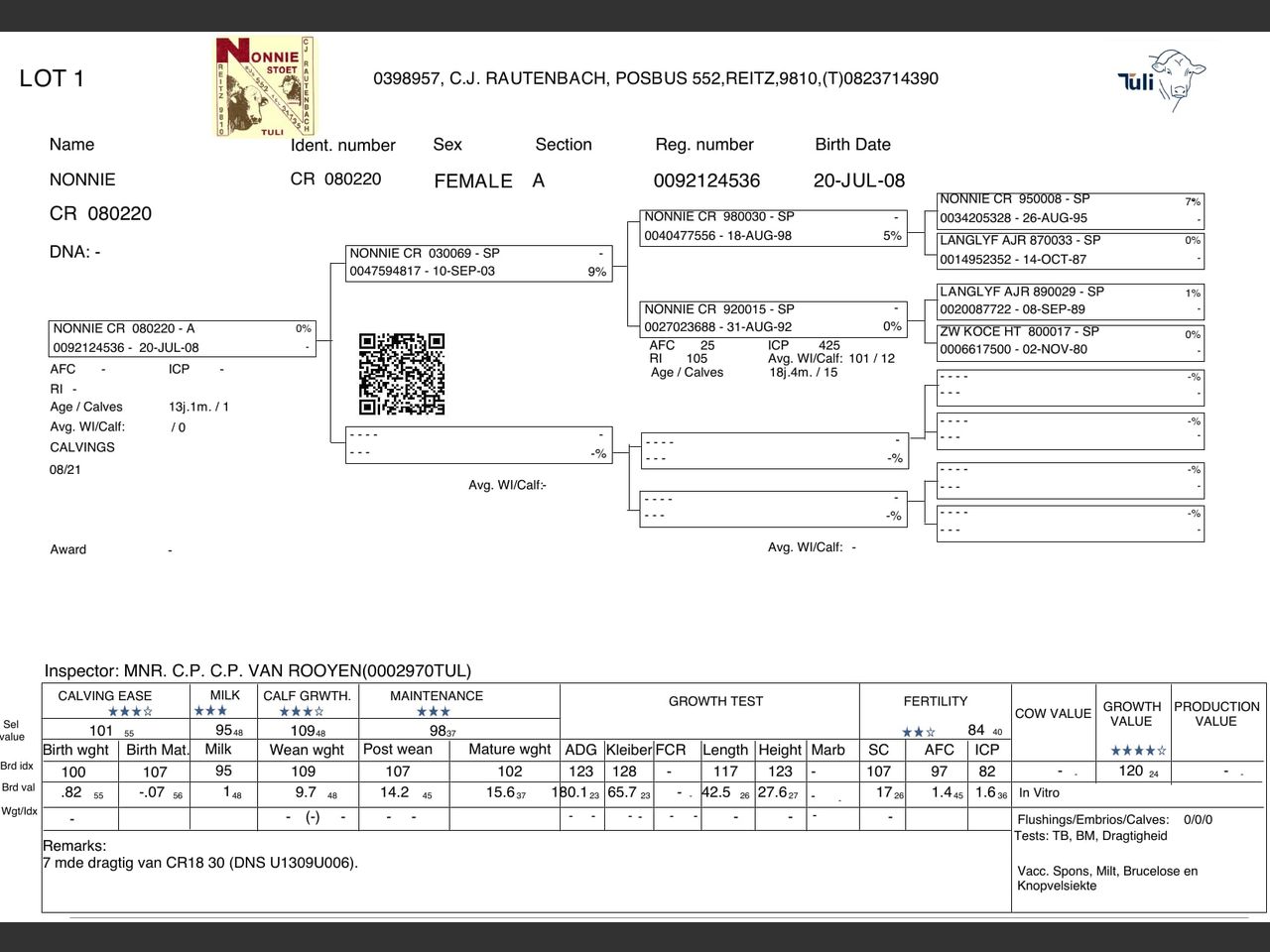Click the DNA: - field
The height and width of the screenshot is (952, 1270).
click(74, 252)
